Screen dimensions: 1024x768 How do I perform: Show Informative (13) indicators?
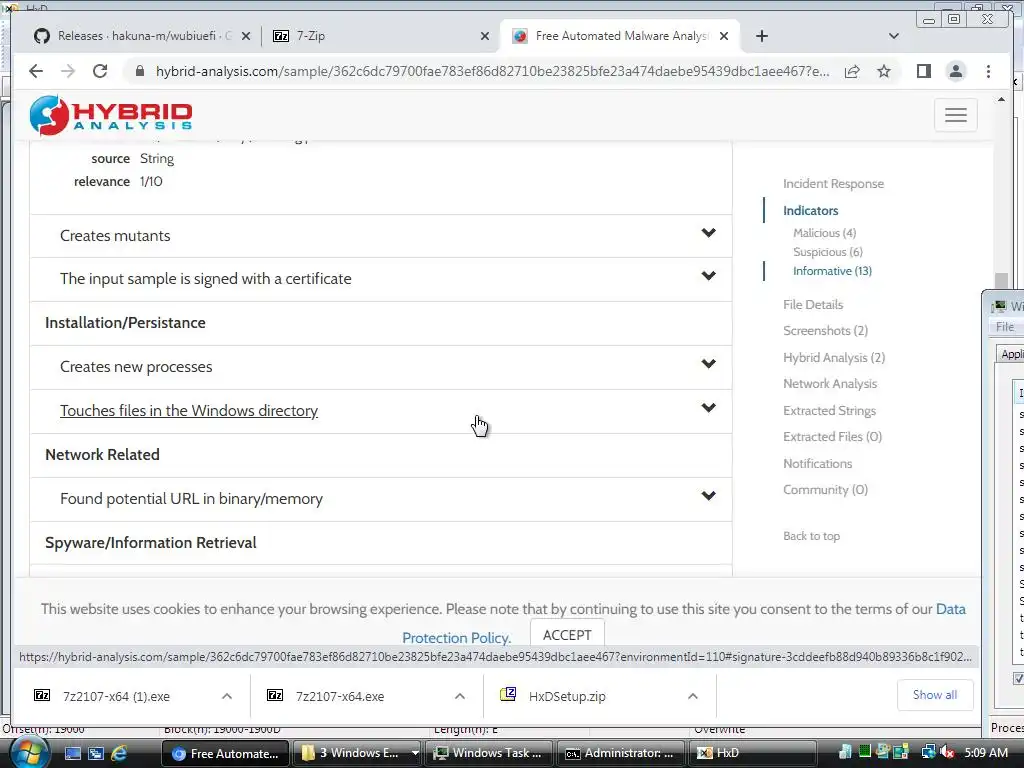[832, 270]
